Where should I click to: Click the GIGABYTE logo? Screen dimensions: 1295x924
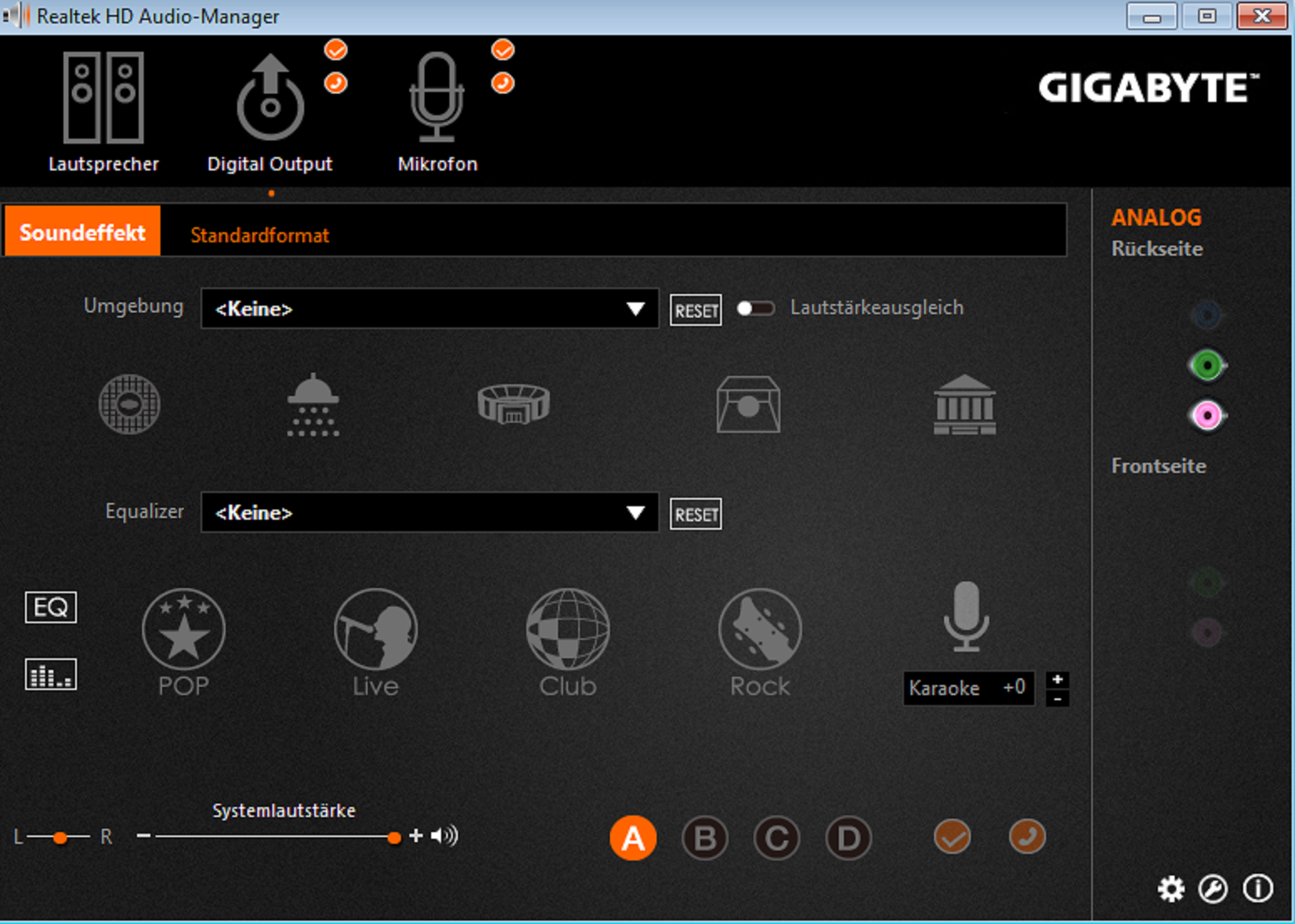coord(1149,88)
